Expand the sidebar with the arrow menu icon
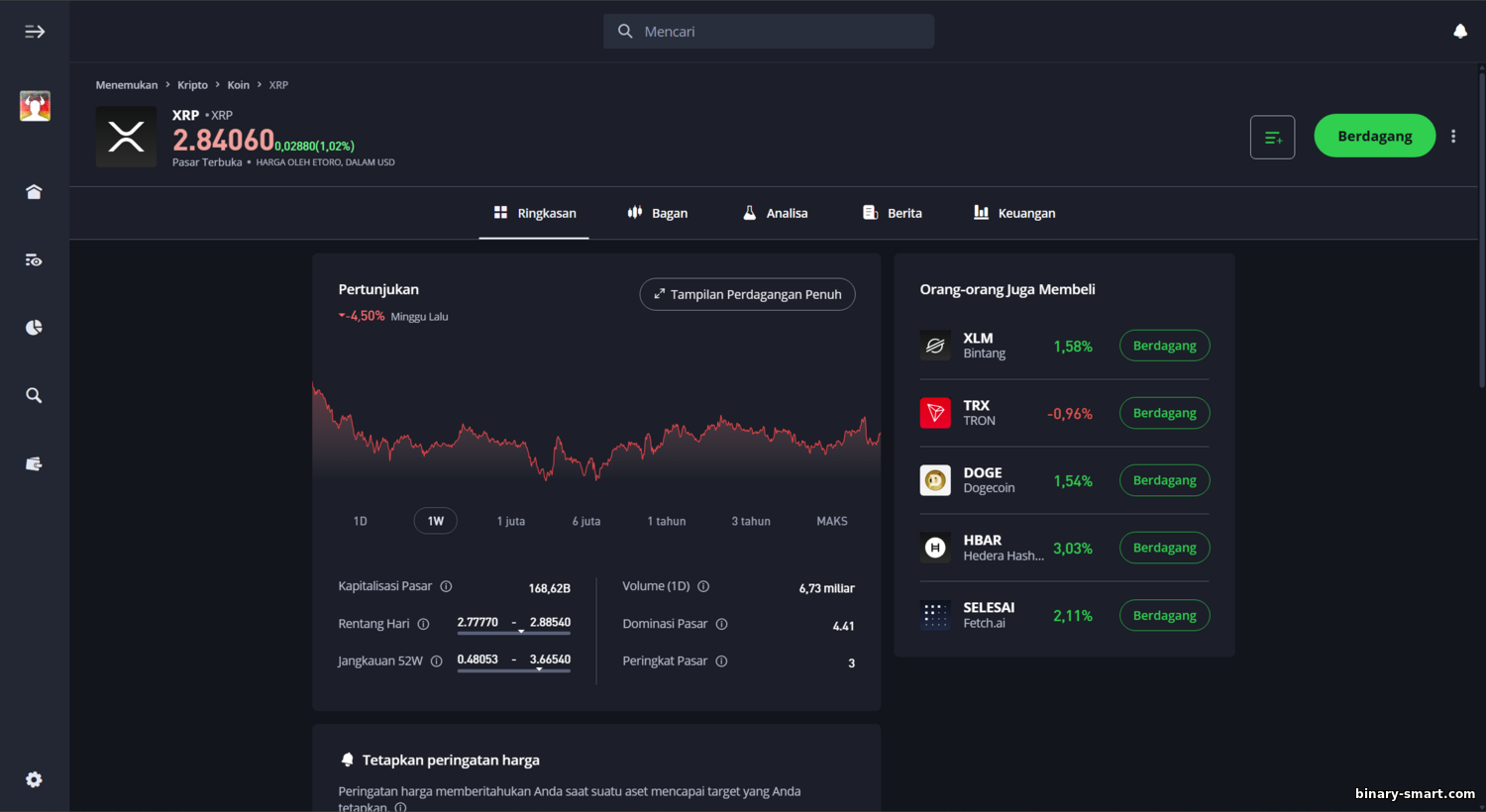This screenshot has width=1486, height=812. [35, 32]
